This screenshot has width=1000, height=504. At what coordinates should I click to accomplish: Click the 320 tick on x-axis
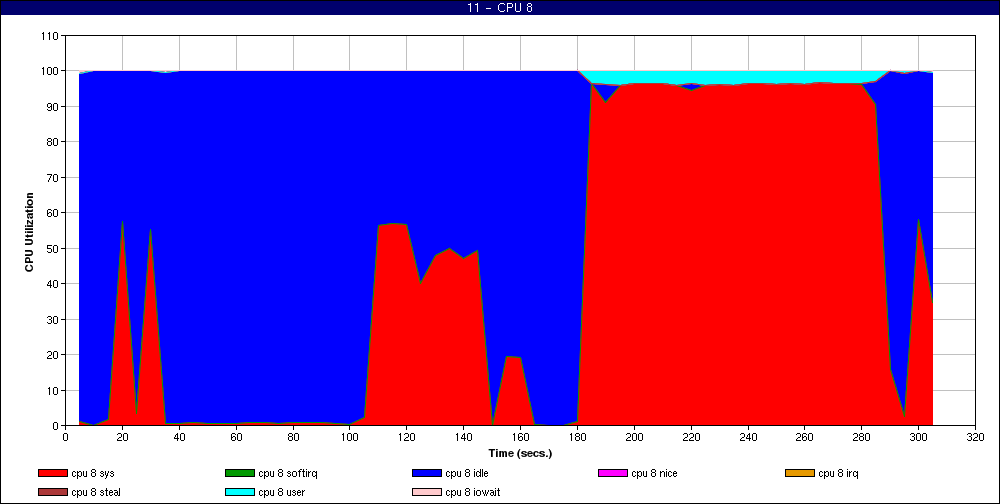(975, 437)
